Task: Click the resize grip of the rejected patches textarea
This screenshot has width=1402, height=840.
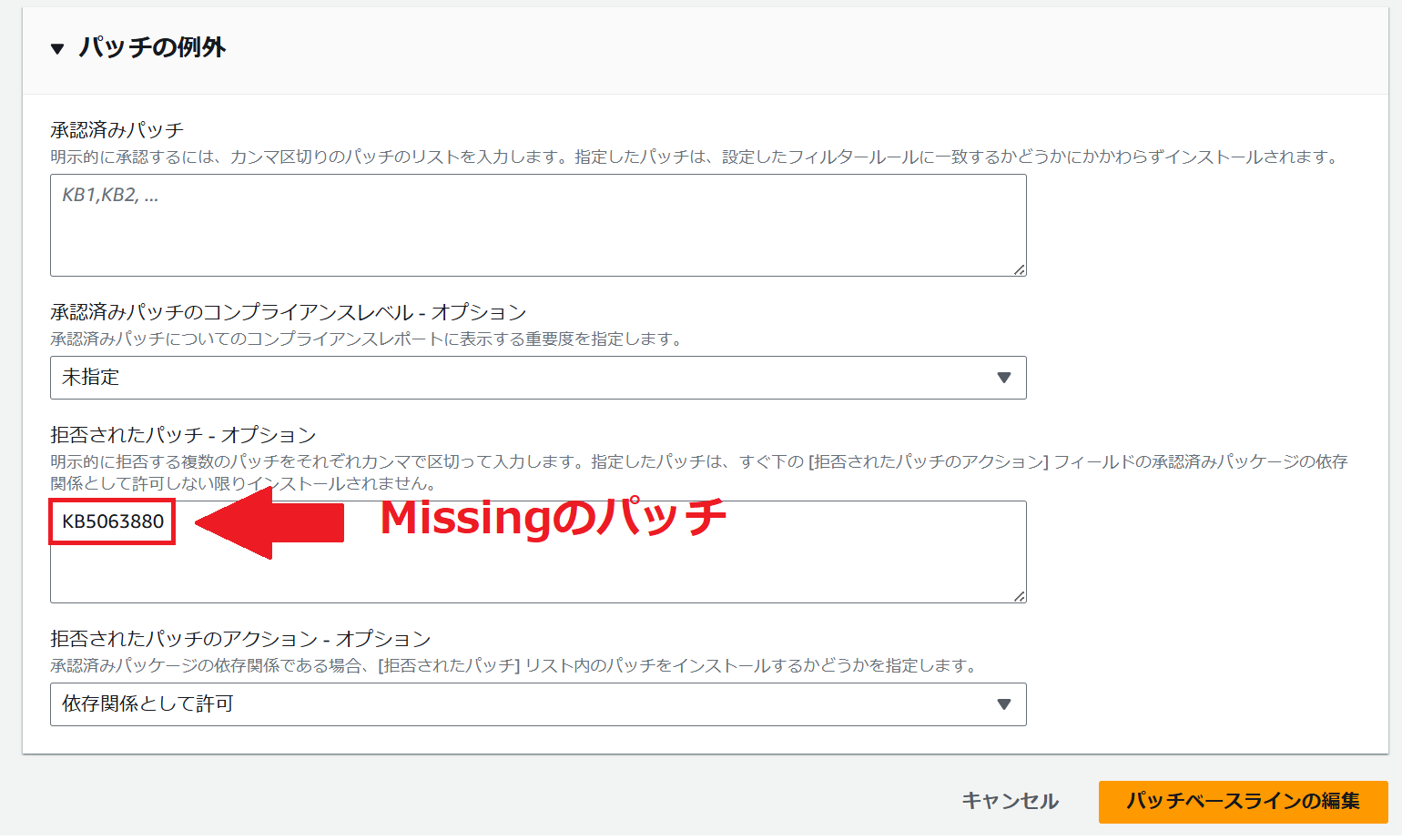Action: coord(1020,596)
